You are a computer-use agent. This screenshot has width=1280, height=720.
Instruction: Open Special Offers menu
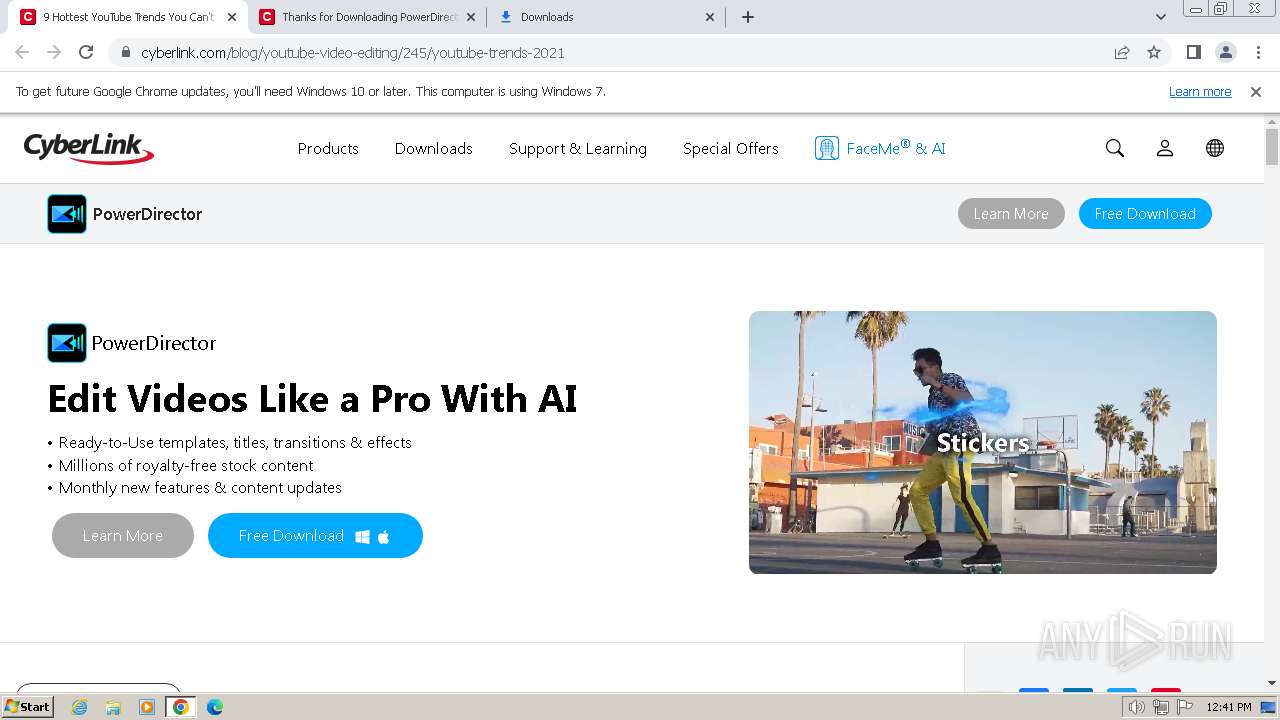[x=731, y=148]
